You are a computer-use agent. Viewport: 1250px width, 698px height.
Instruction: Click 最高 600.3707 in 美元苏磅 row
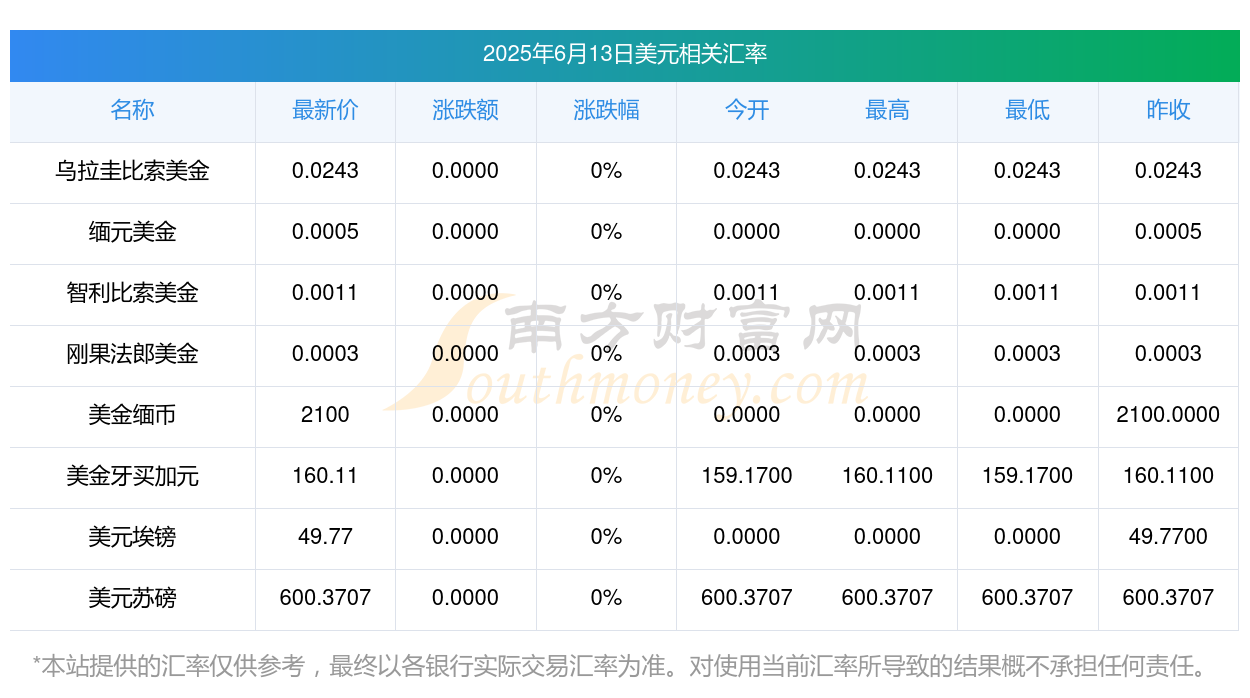pyautogui.click(x=887, y=598)
